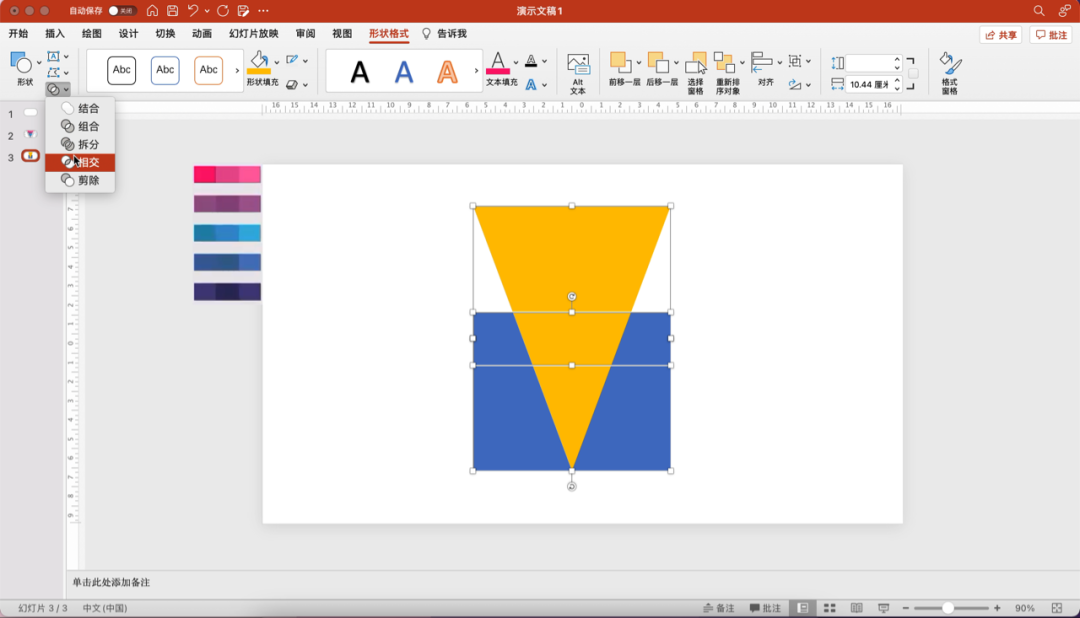Start slideshow from status bar icon

click(x=883, y=608)
